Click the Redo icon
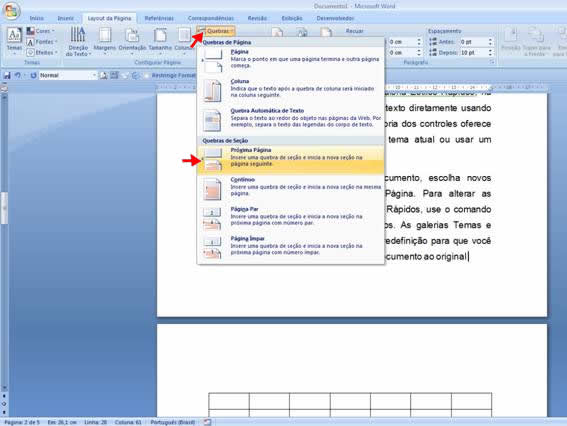Viewport: 567px width, 426px height. tap(33, 75)
